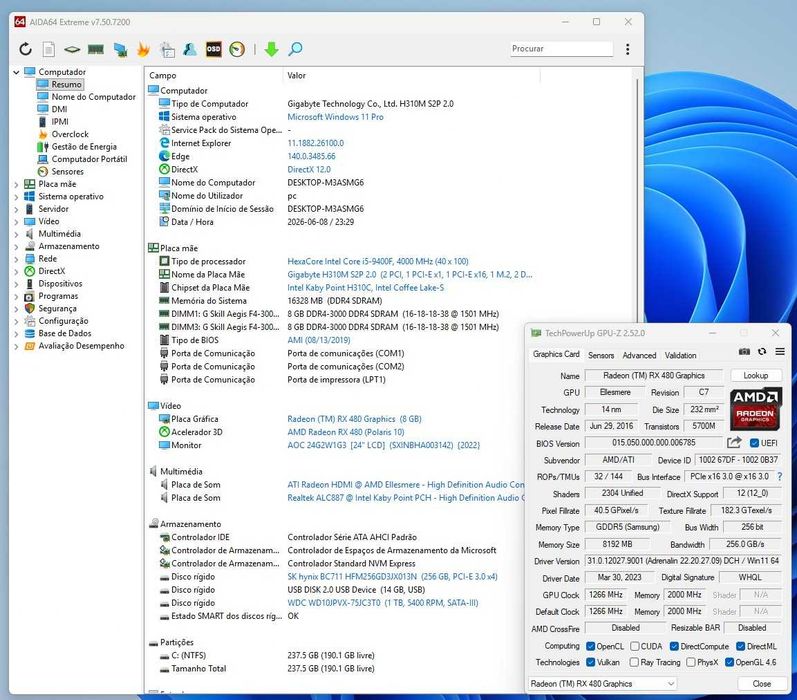The width and height of the screenshot is (797, 700).
Task: Collapse the Computador tree node
Action: pos(16,72)
